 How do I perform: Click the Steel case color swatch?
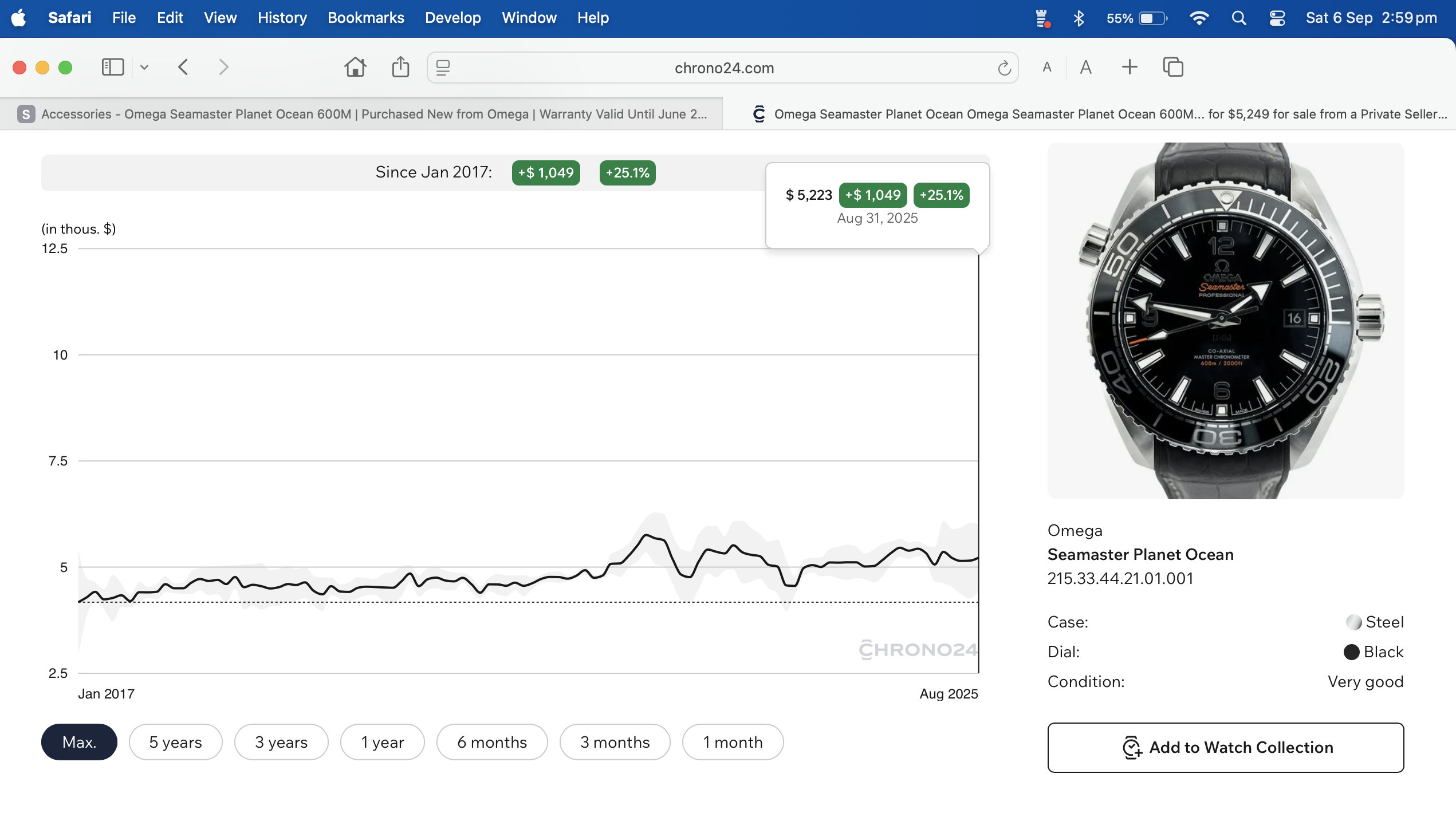pos(1353,622)
